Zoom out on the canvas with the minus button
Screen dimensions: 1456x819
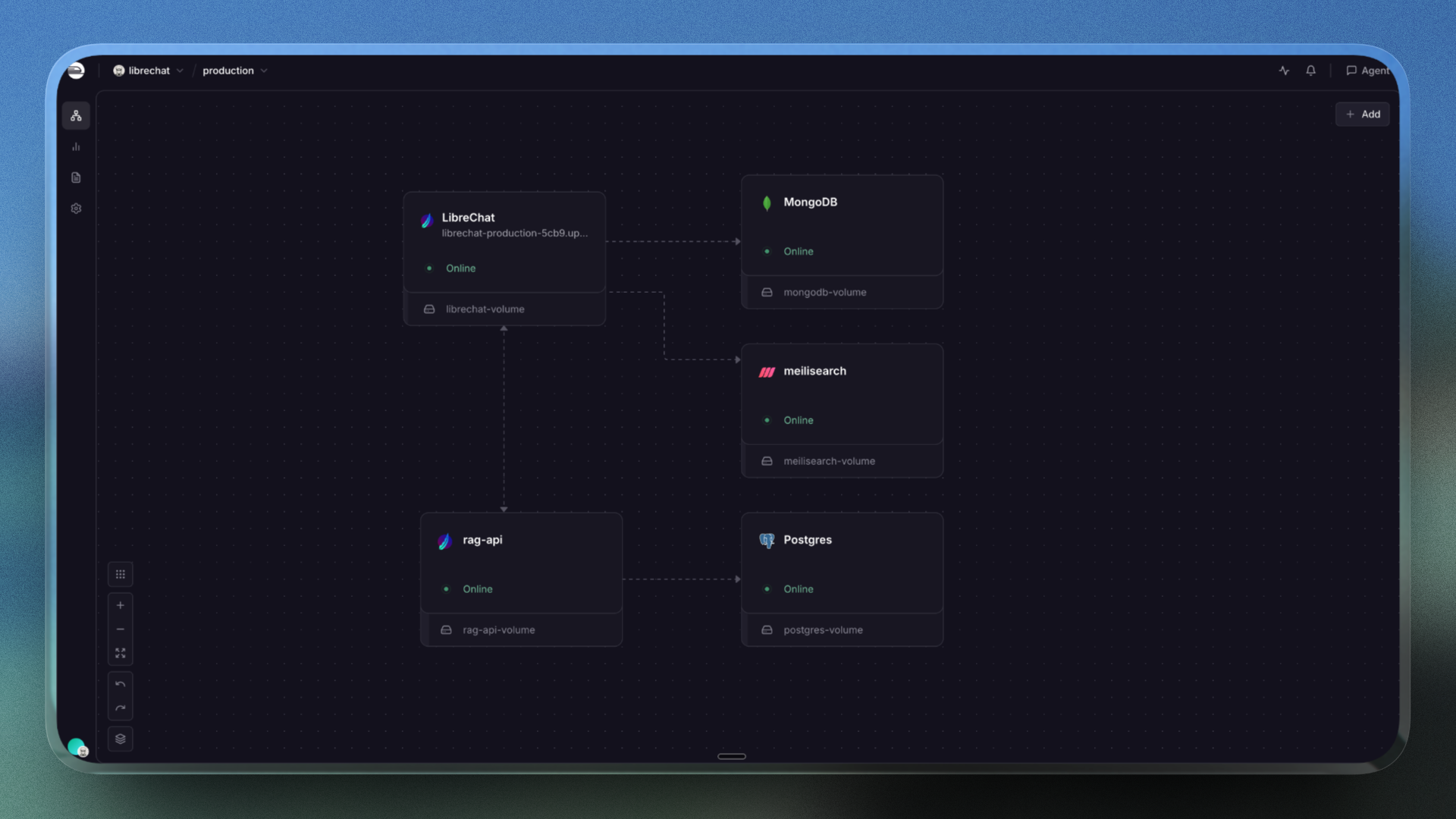121,629
